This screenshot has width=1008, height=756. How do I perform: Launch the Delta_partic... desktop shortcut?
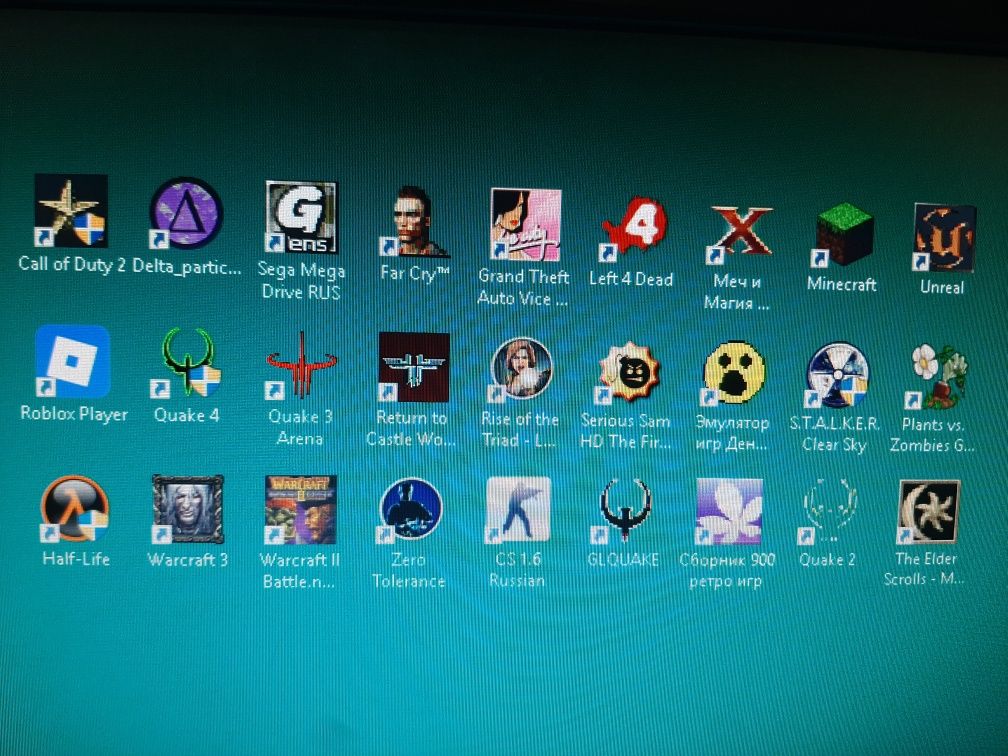[x=186, y=213]
